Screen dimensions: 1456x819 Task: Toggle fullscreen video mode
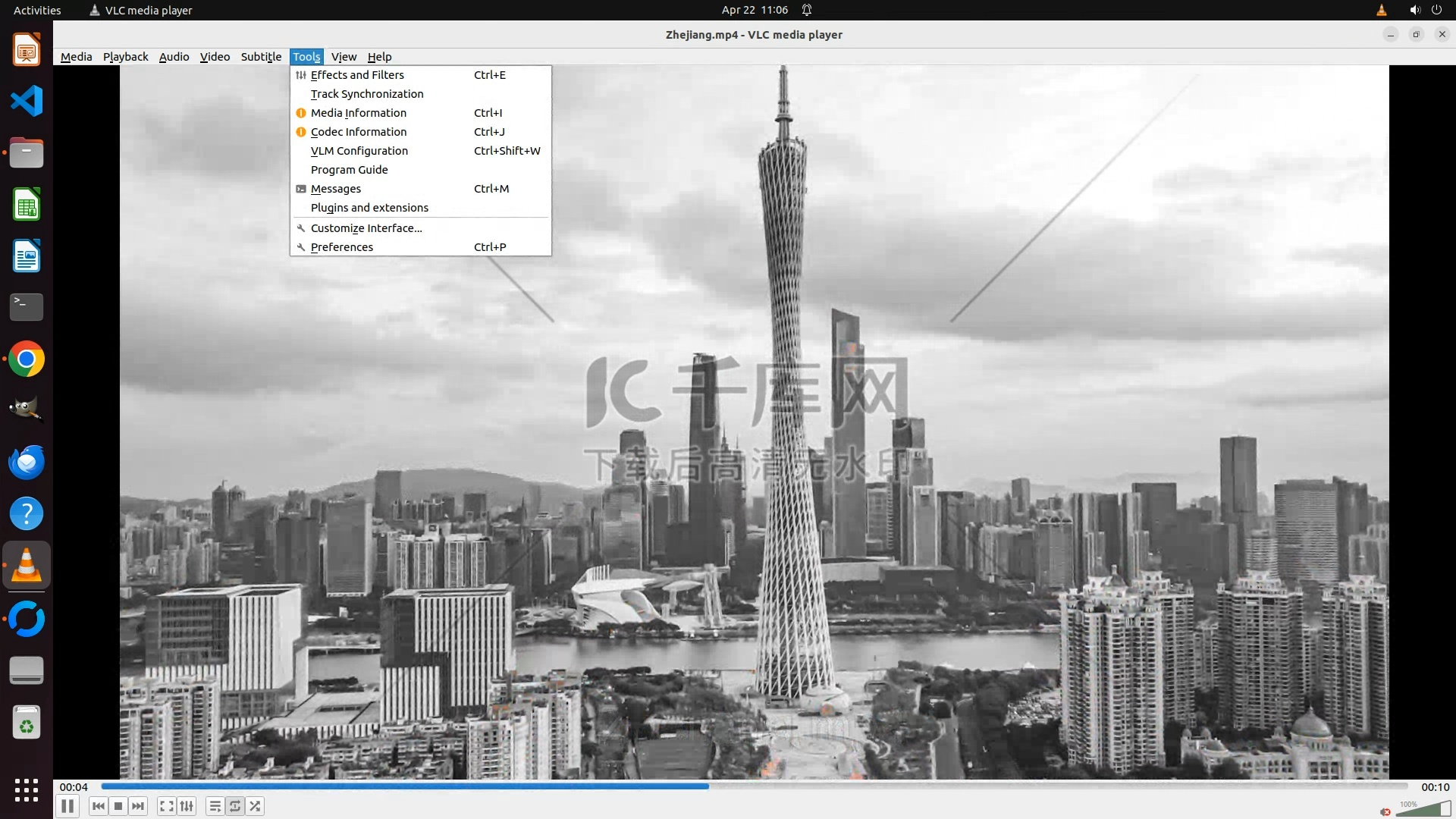(x=167, y=806)
